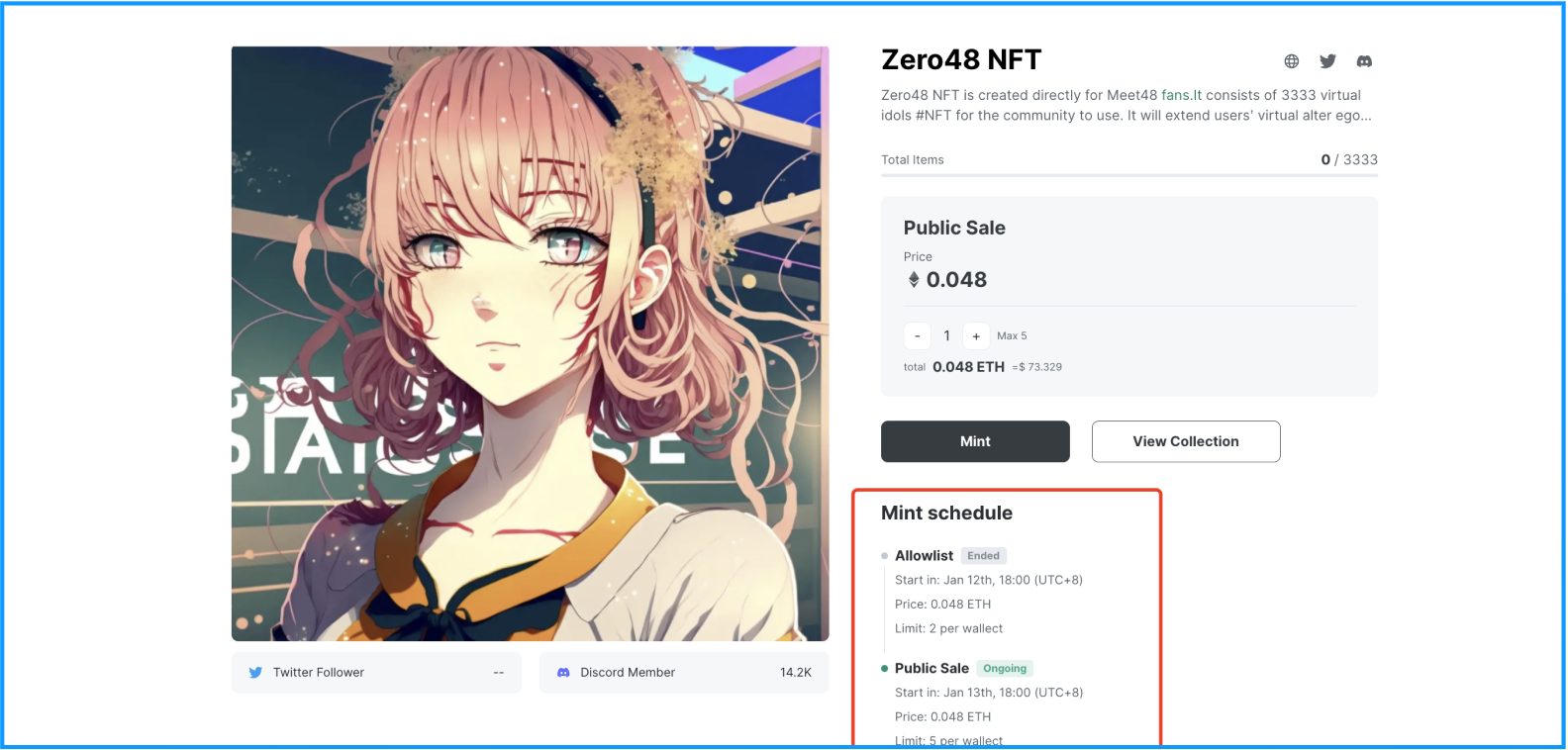The width and height of the screenshot is (1568, 750).
Task: Decrease mint quantity with the minus button
Action: click(917, 336)
